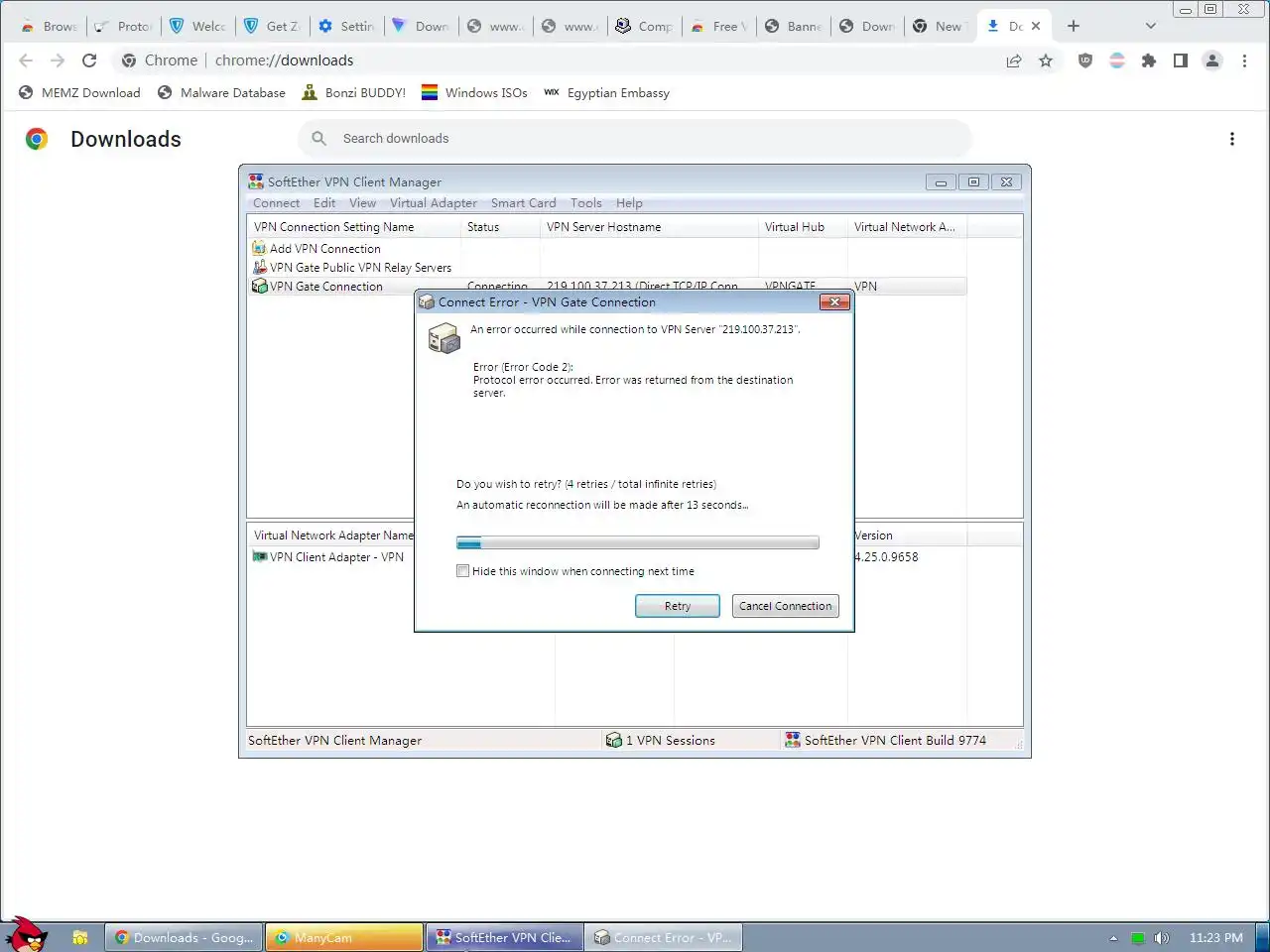The image size is (1270, 952).
Task: Close the active Downloads tab
Action: pos(1036,26)
